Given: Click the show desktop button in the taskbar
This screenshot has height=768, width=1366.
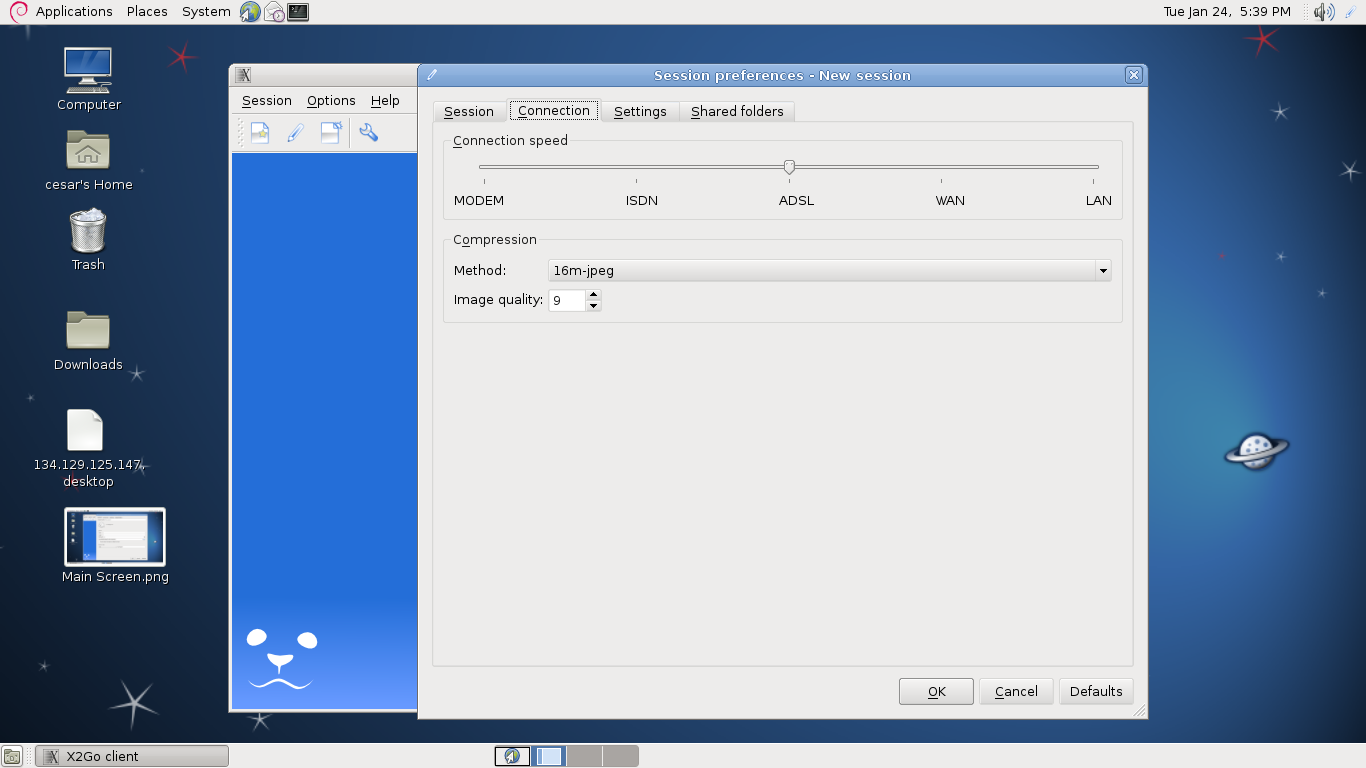Looking at the screenshot, I should 12,757.
